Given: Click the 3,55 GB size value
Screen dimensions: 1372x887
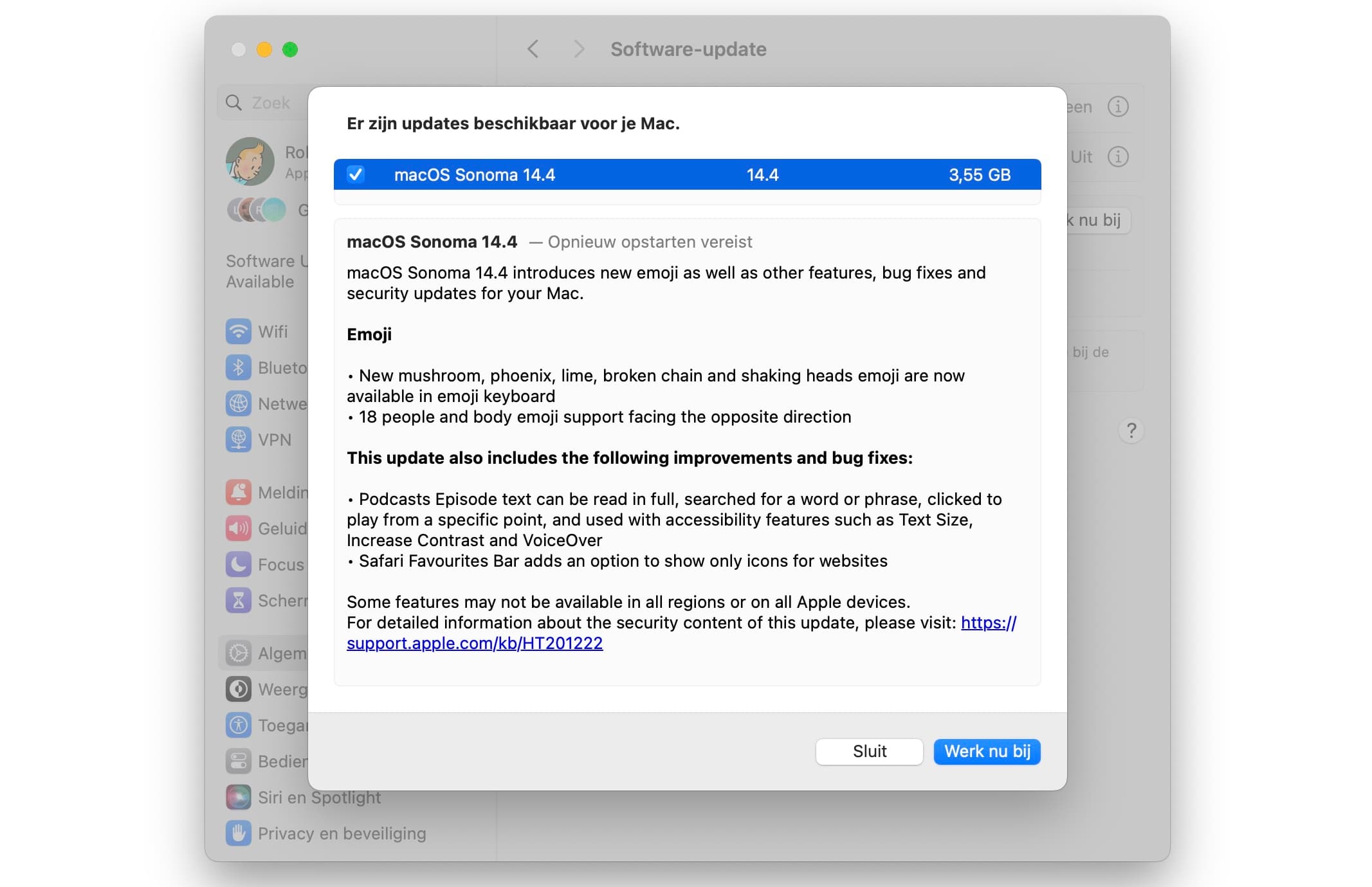Looking at the screenshot, I should tap(980, 175).
